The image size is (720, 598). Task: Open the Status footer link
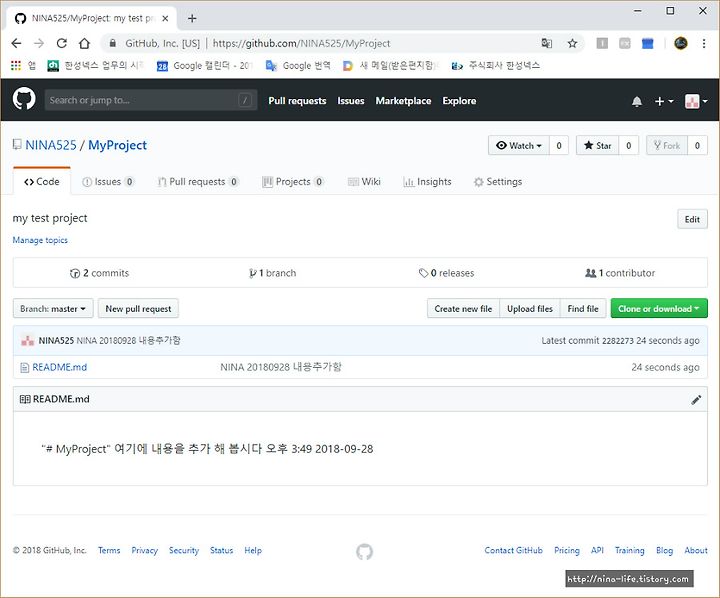click(x=221, y=550)
